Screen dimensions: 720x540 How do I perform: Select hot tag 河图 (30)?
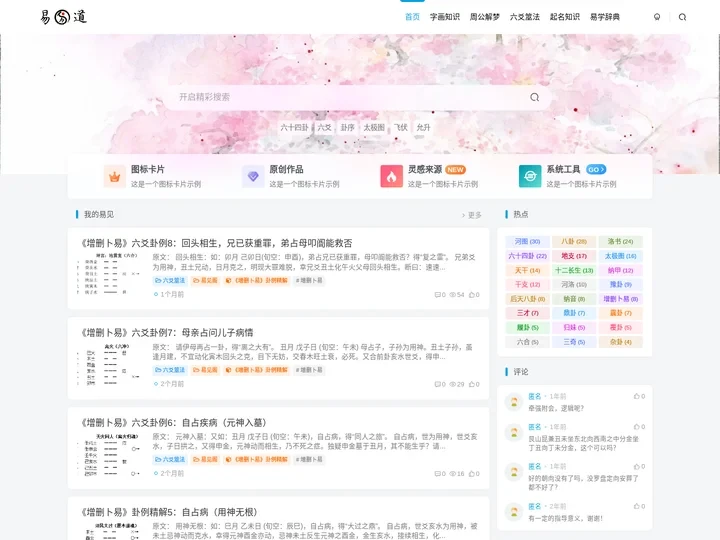click(527, 242)
